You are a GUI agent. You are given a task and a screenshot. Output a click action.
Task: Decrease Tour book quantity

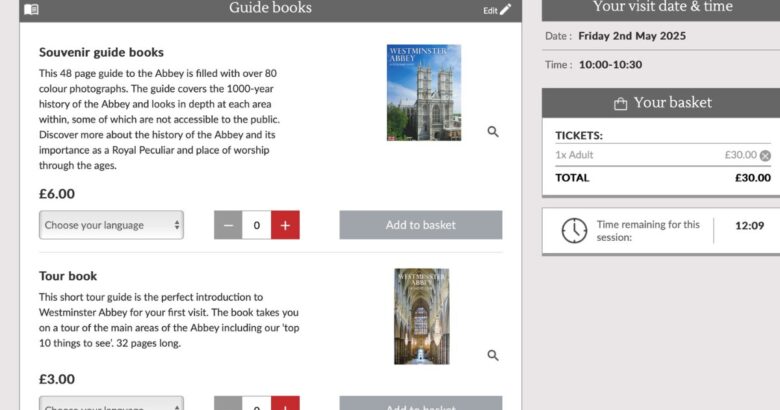click(x=228, y=404)
